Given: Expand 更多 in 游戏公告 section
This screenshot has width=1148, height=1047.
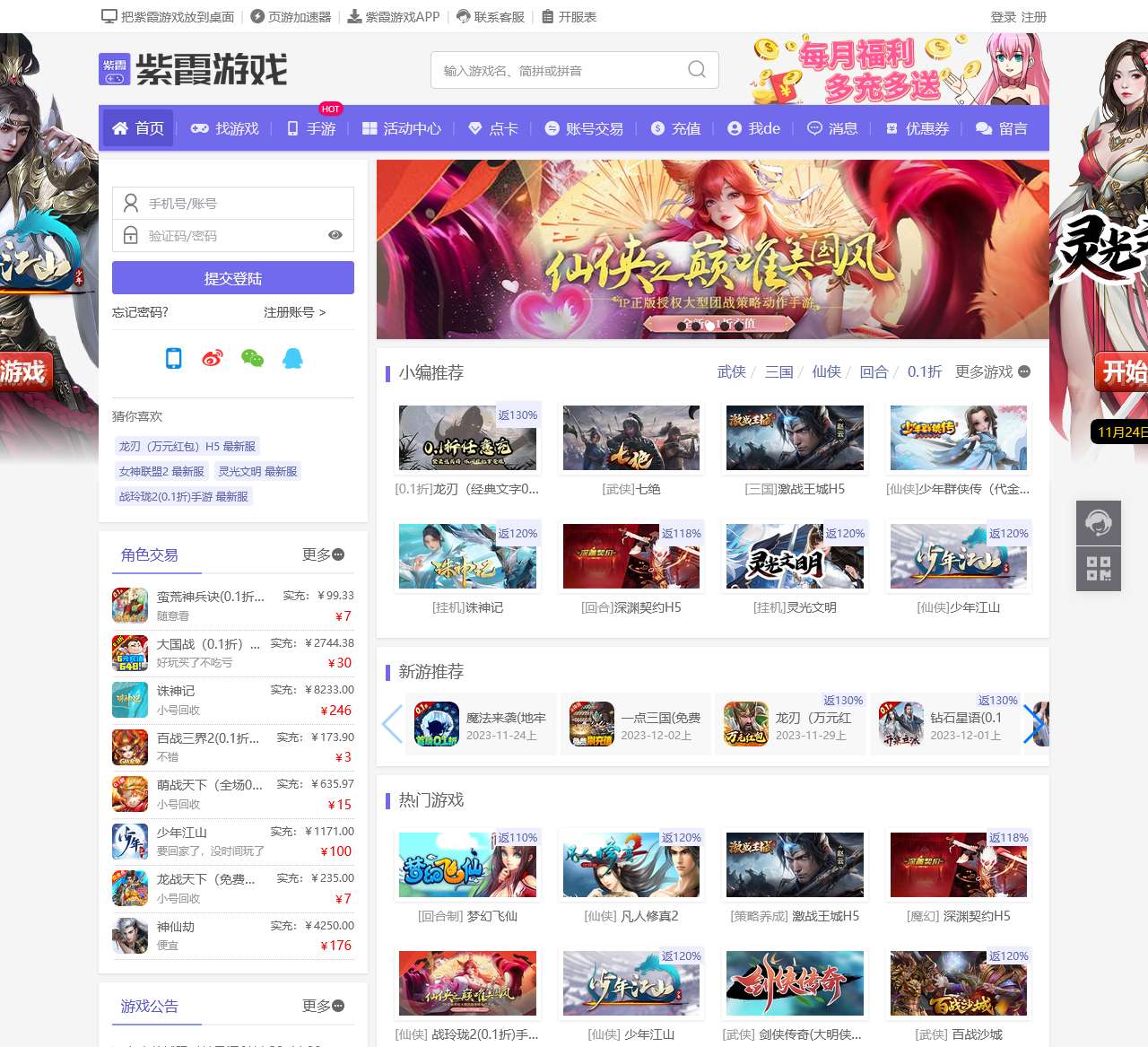Looking at the screenshot, I should [324, 1006].
